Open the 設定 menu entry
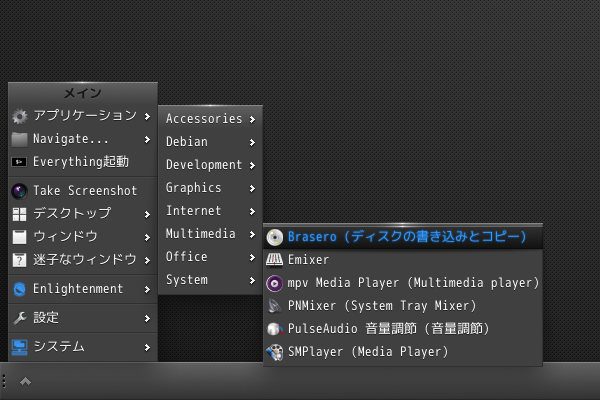This screenshot has height=400, width=600. coord(83,318)
